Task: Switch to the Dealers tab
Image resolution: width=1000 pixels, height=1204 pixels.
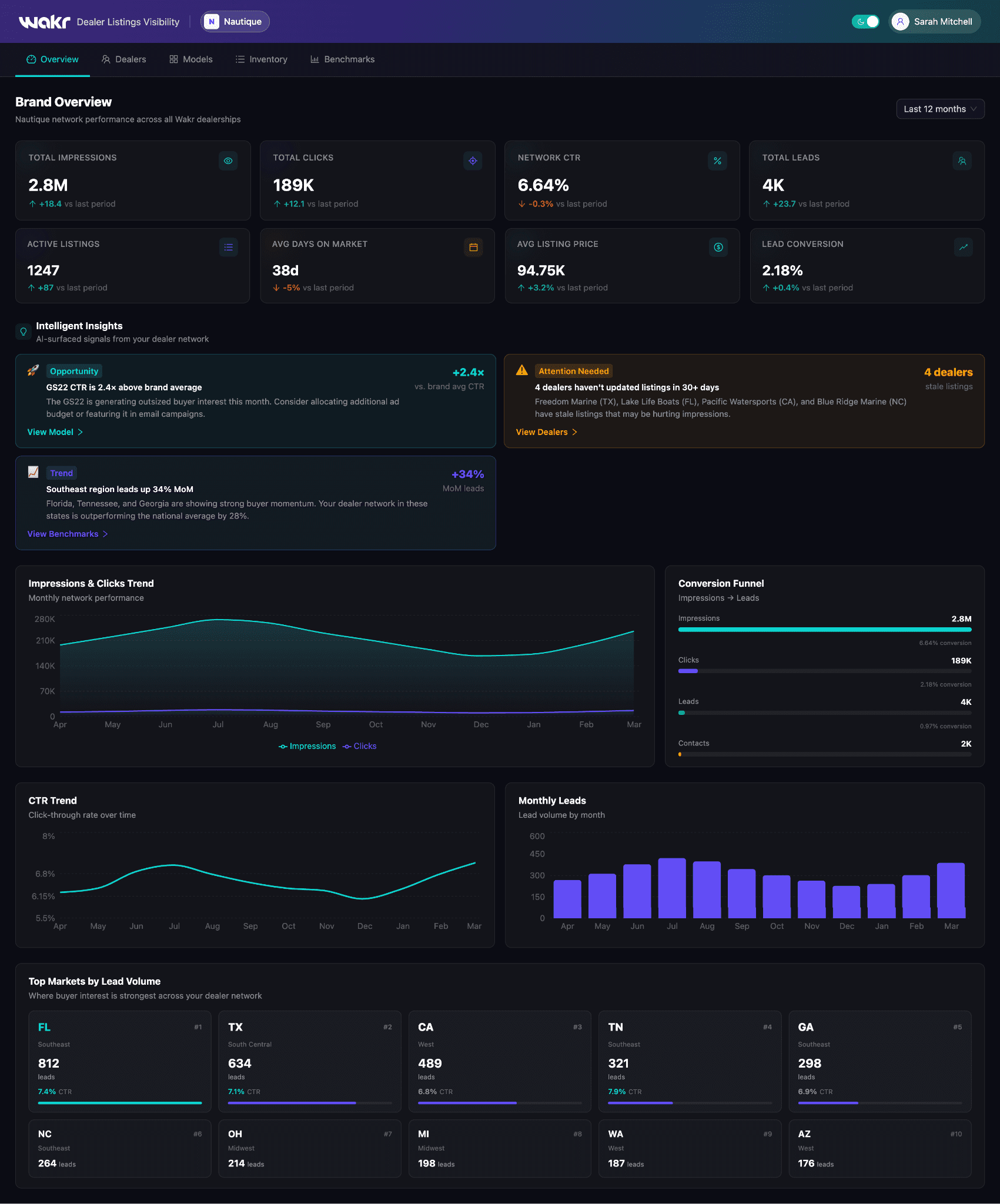Action: pyautogui.click(x=123, y=59)
